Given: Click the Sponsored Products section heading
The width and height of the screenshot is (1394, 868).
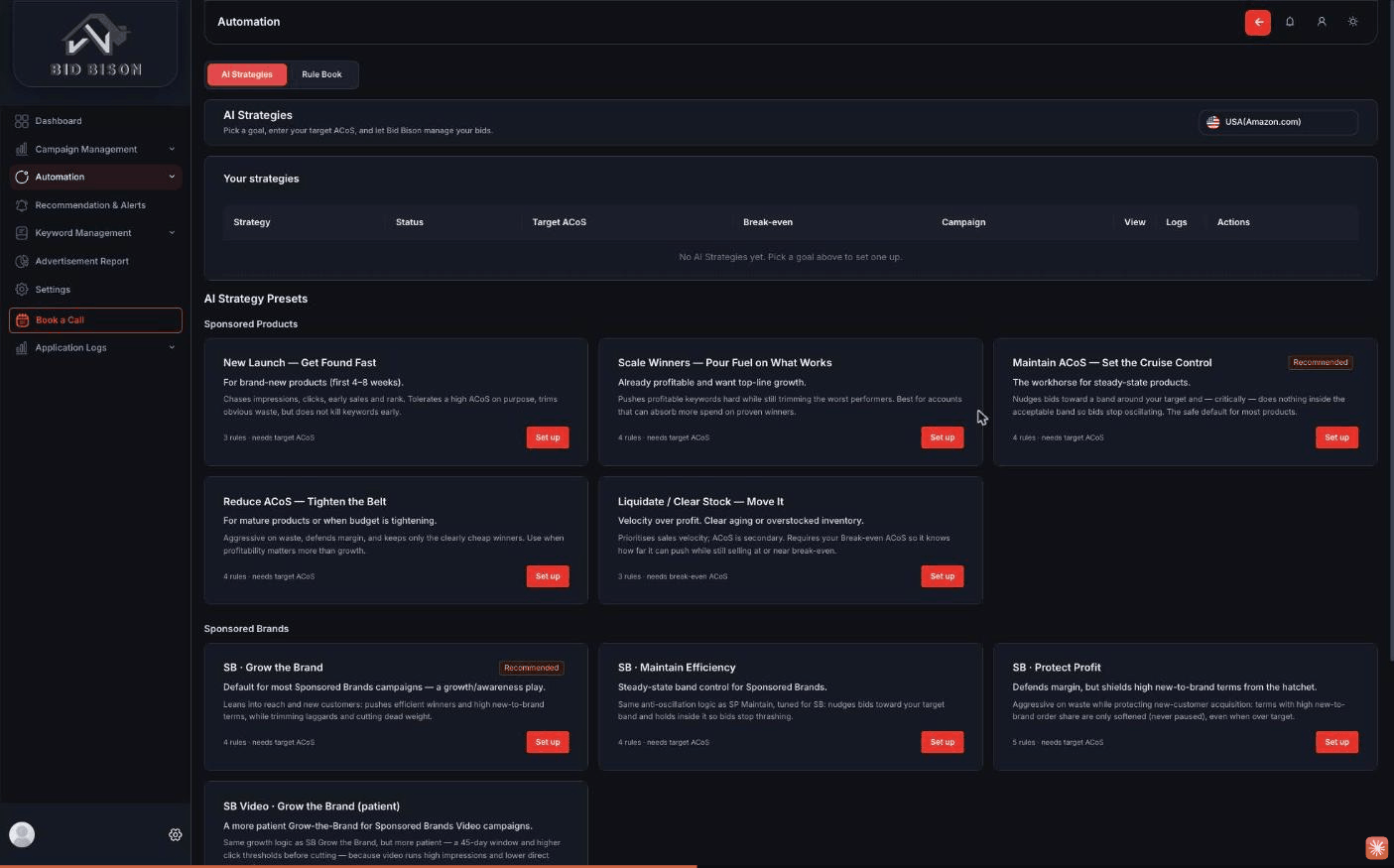Looking at the screenshot, I should tap(251, 324).
